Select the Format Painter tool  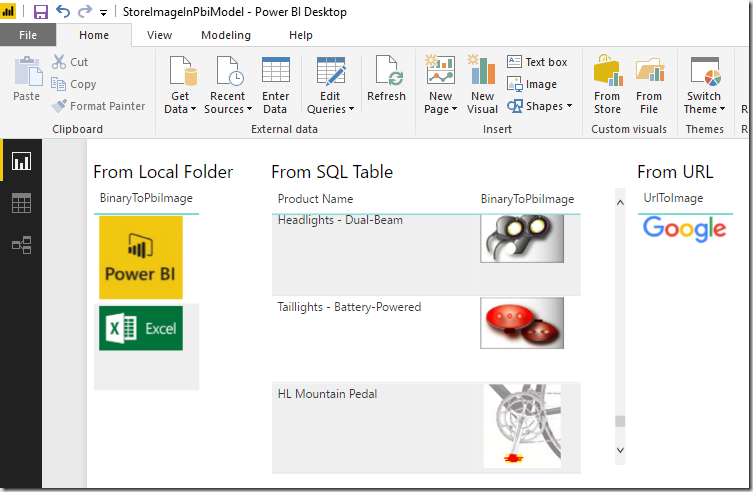click(x=98, y=106)
